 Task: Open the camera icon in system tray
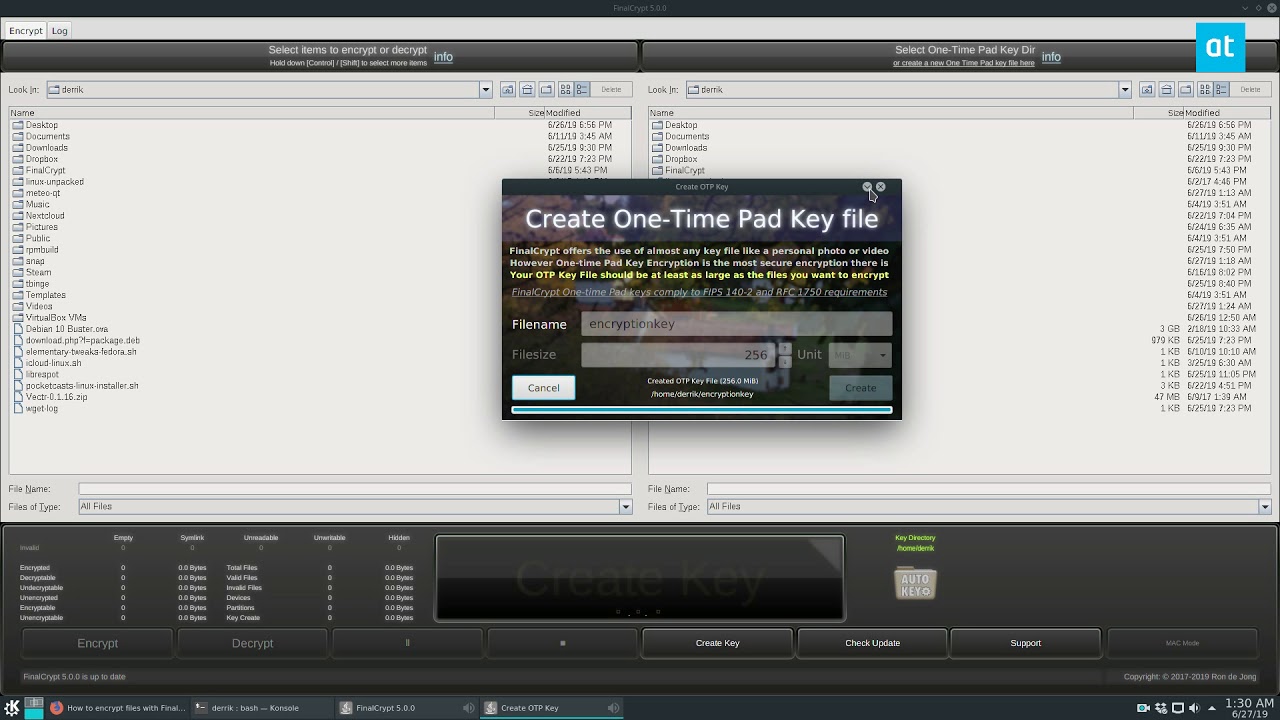click(1143, 708)
